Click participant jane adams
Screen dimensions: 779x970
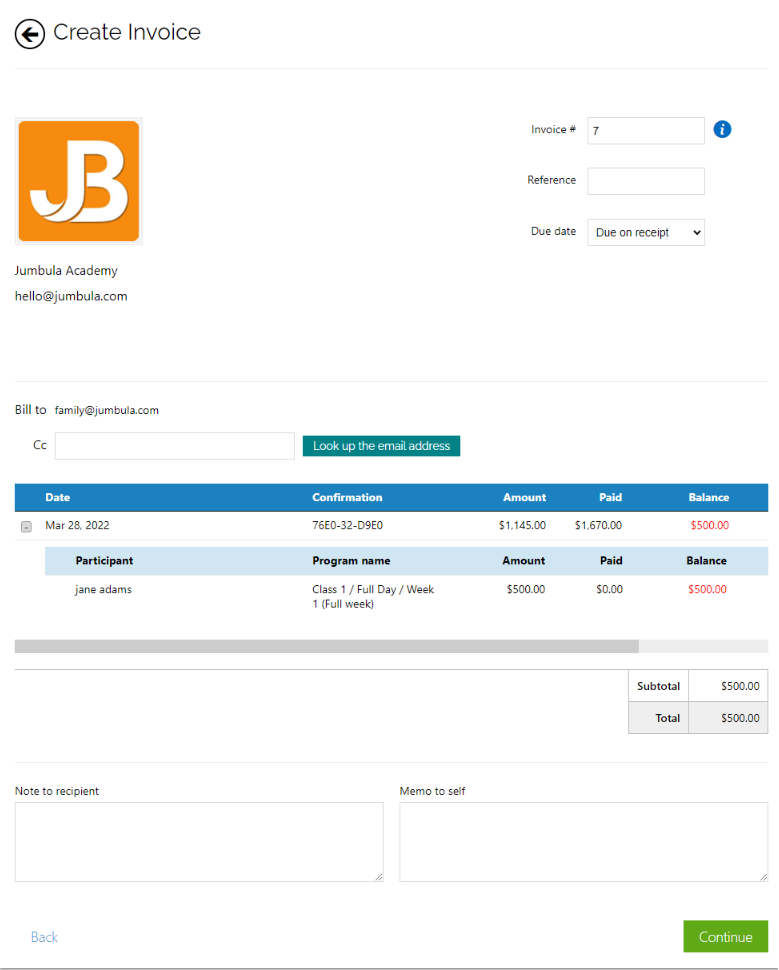coord(103,590)
